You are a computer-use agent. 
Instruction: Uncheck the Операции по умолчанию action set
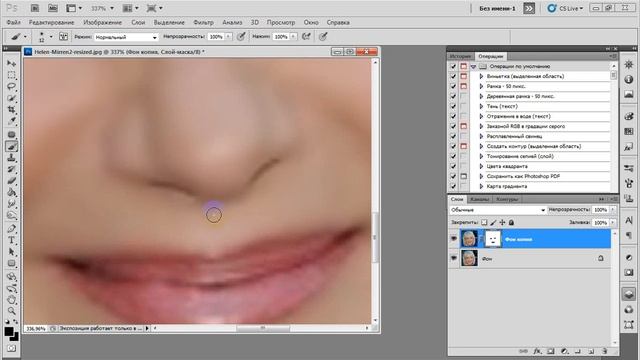point(453,66)
